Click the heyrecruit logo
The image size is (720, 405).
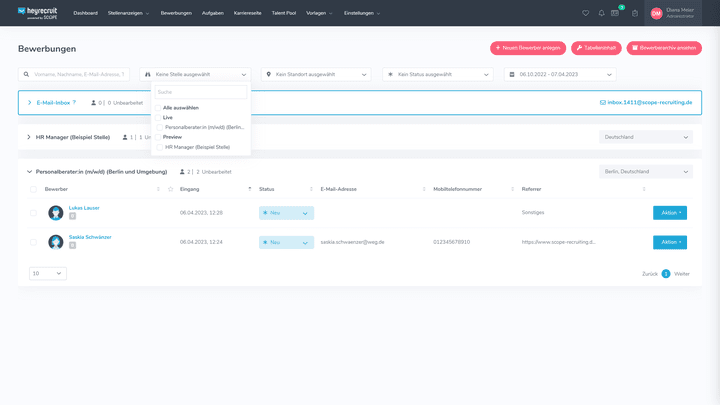pos(37,13)
